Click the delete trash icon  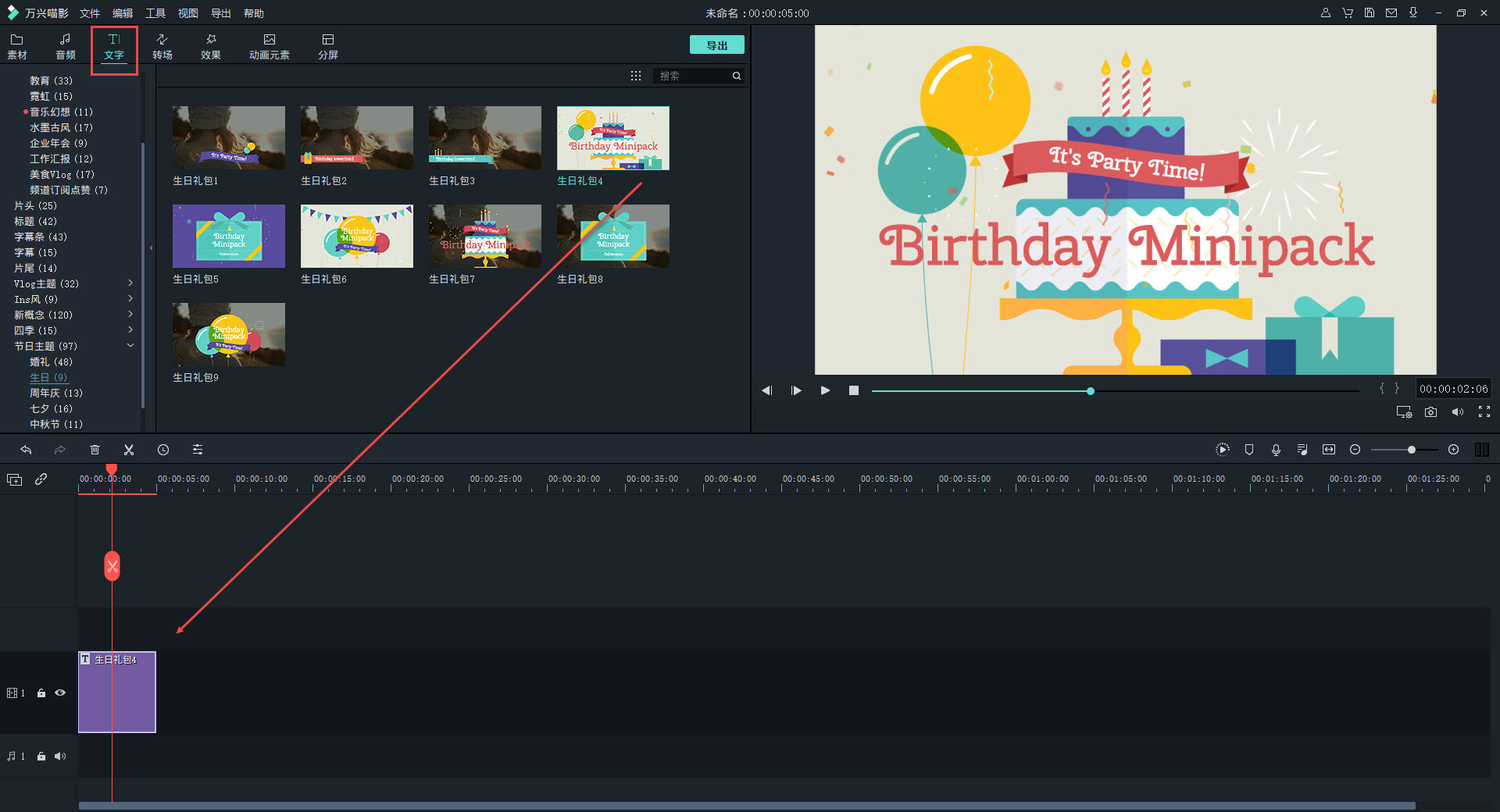[95, 450]
